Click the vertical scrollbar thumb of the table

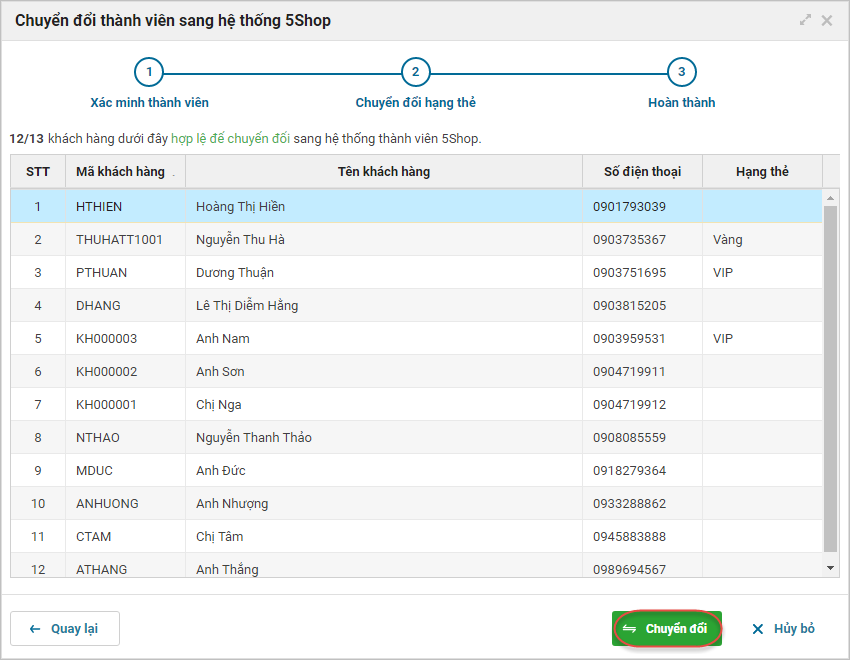[830, 378]
